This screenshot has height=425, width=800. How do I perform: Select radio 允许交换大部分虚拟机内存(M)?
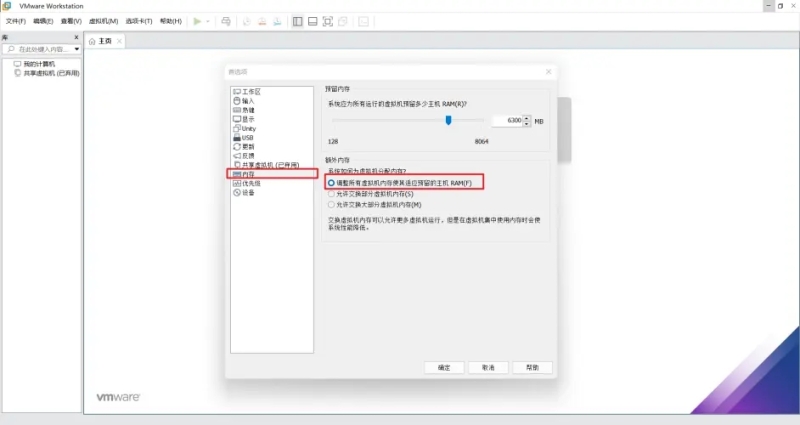331,205
